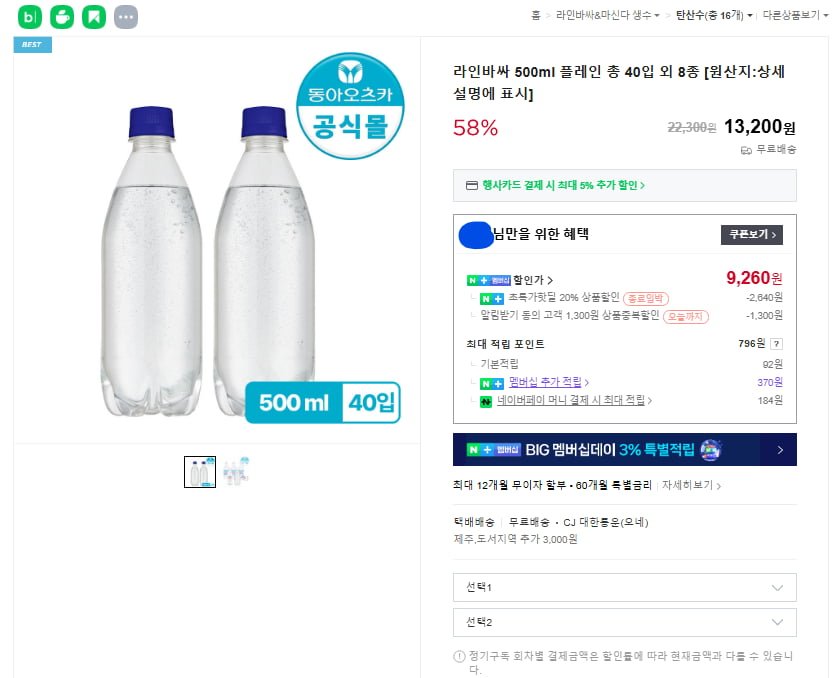Open the 선택1 option dropdown
832x678 pixels.
coord(624,587)
